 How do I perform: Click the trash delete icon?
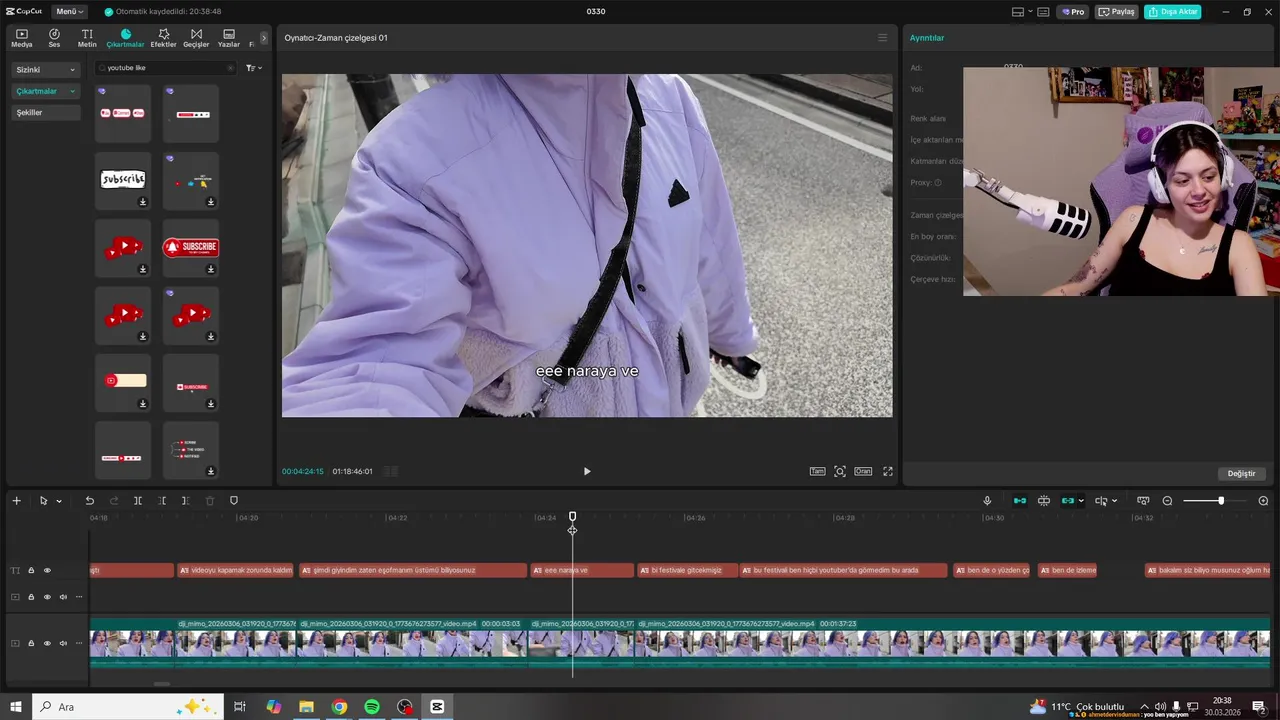point(210,501)
